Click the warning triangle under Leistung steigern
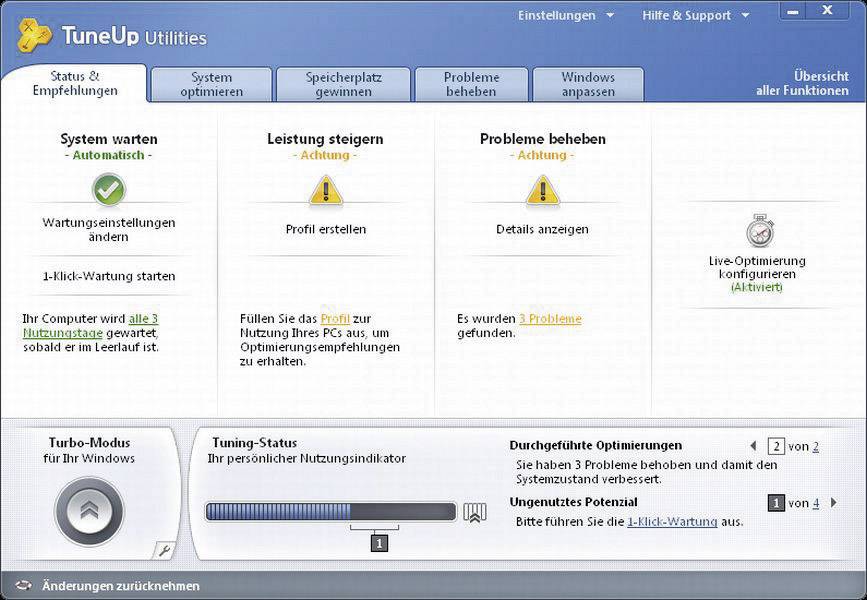Viewport: 867px width, 600px height. (326, 191)
